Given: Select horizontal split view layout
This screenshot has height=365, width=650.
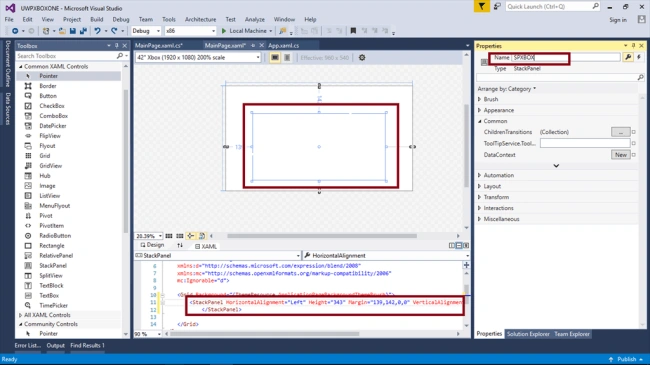Looking at the screenshot, I should [459, 246].
